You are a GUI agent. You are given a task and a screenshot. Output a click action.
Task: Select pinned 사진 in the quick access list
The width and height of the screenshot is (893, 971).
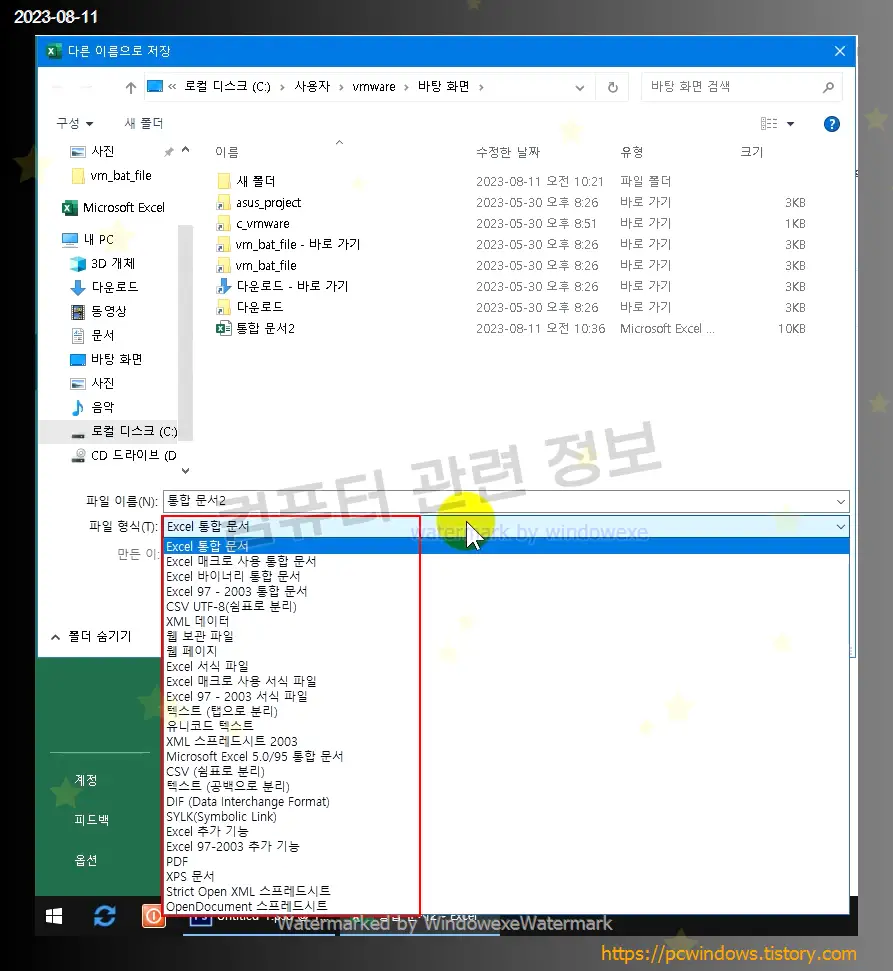103,151
